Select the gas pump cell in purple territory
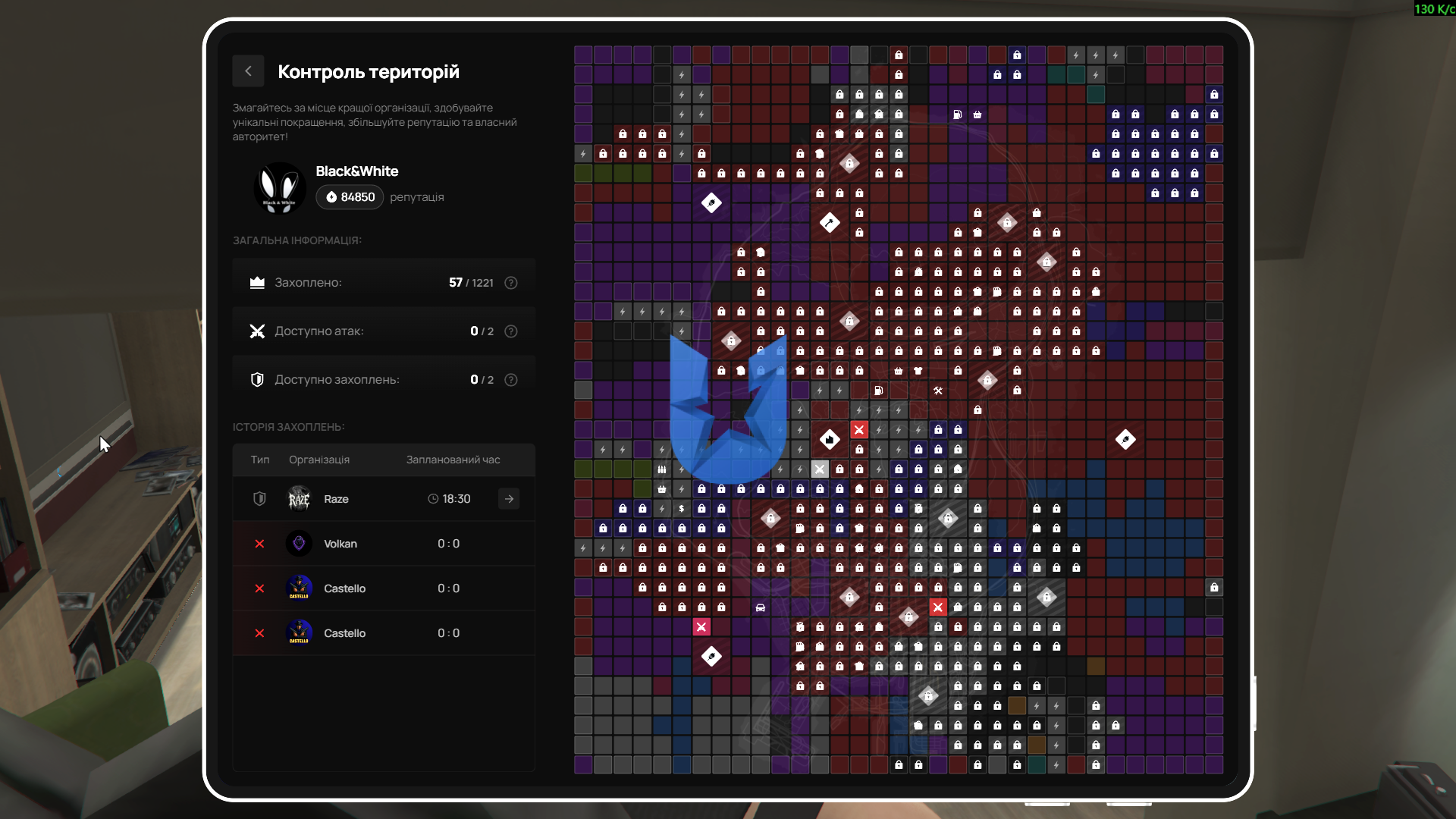The width and height of the screenshot is (1456, 819). coord(958,115)
